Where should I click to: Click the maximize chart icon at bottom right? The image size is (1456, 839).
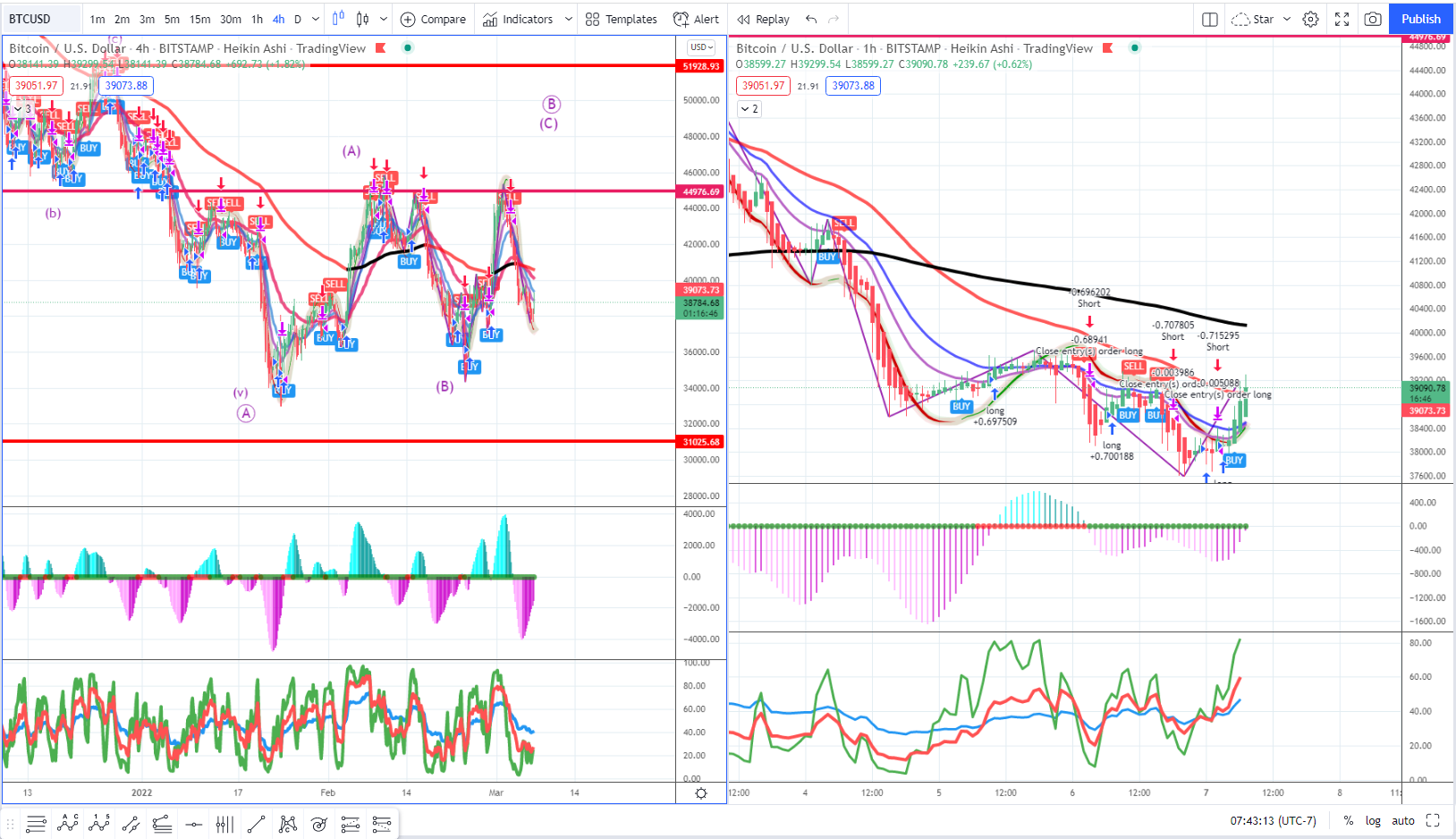pyautogui.click(x=1433, y=820)
